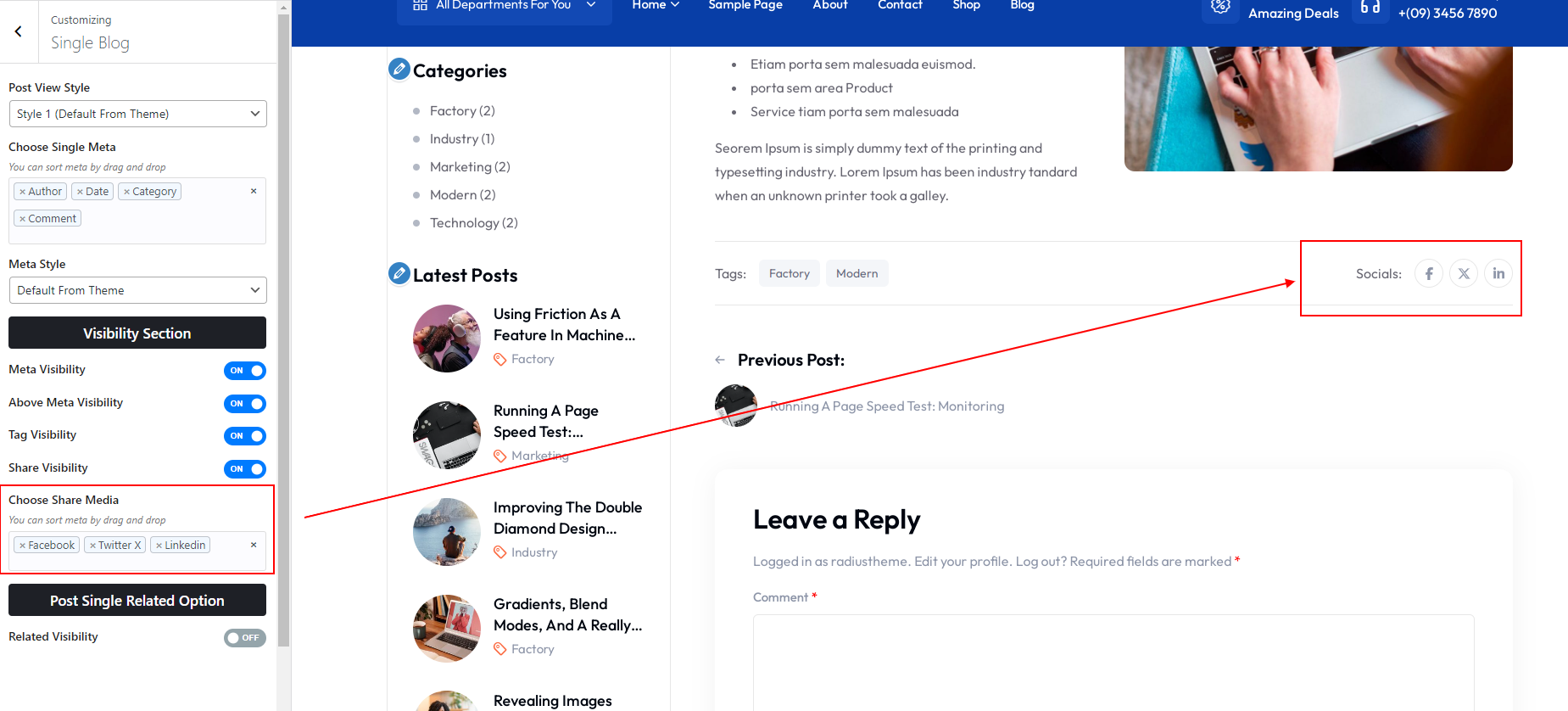Click the grid icon in All Departments
Viewport: 1568px width, 711px height.
pos(420,5)
